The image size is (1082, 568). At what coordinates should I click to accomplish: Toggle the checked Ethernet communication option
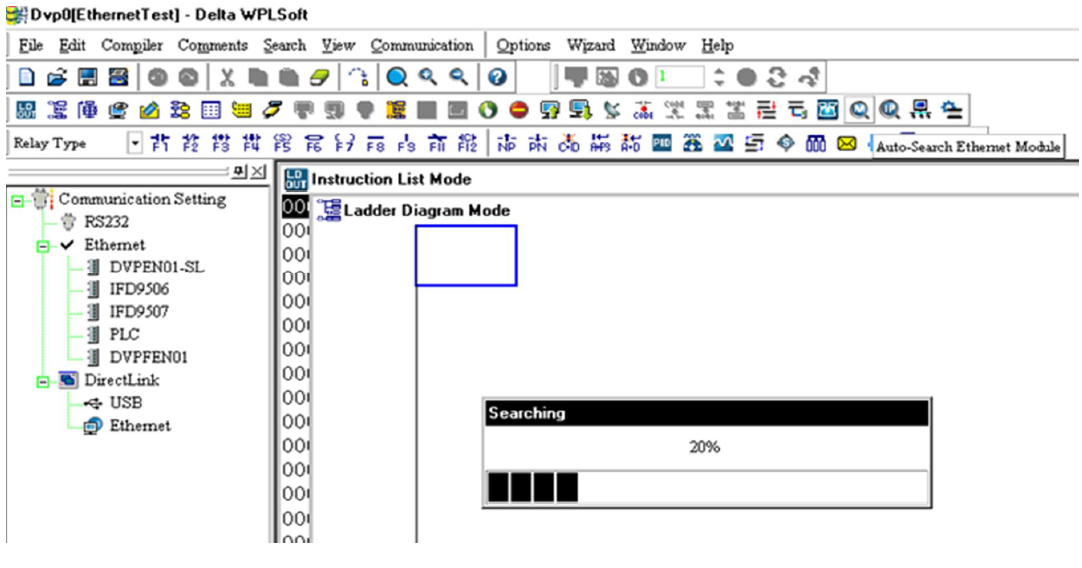[113, 245]
